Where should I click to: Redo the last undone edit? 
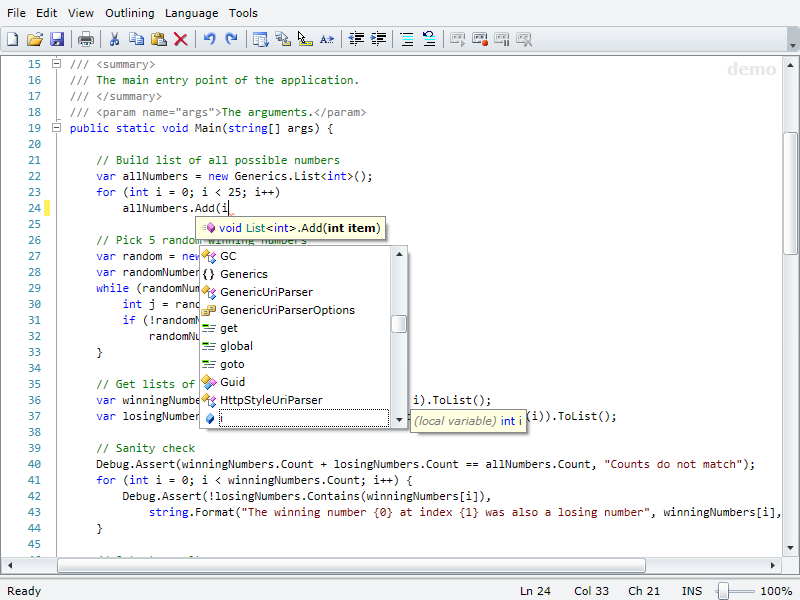click(232, 39)
